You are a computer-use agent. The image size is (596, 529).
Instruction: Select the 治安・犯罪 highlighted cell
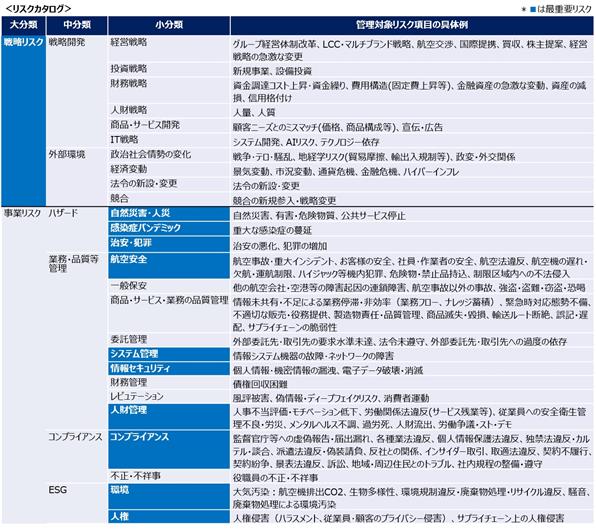pyautogui.click(x=169, y=243)
